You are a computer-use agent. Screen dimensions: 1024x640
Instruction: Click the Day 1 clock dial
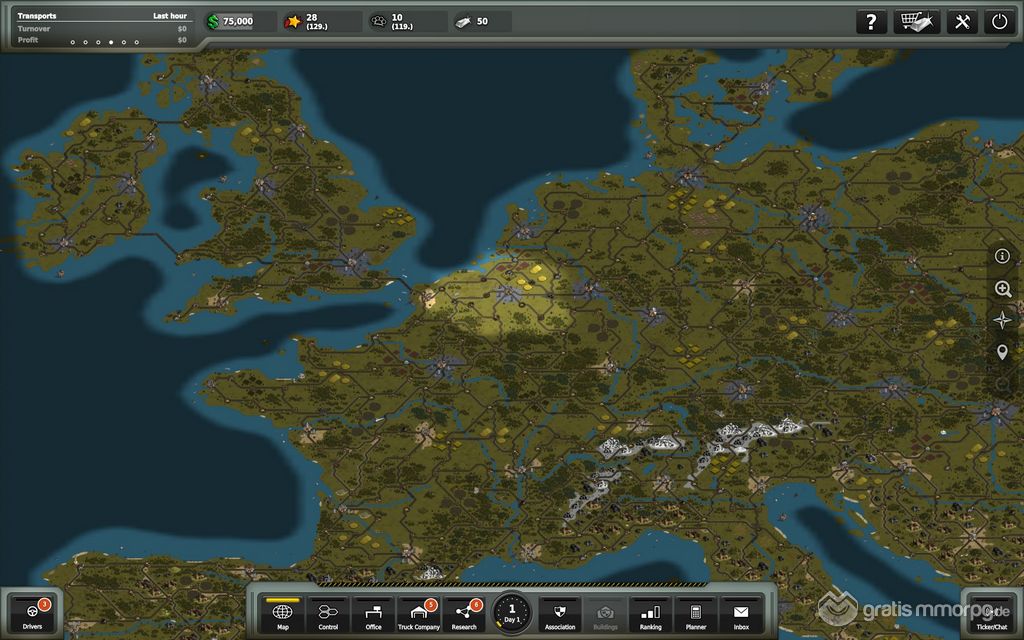pos(512,612)
